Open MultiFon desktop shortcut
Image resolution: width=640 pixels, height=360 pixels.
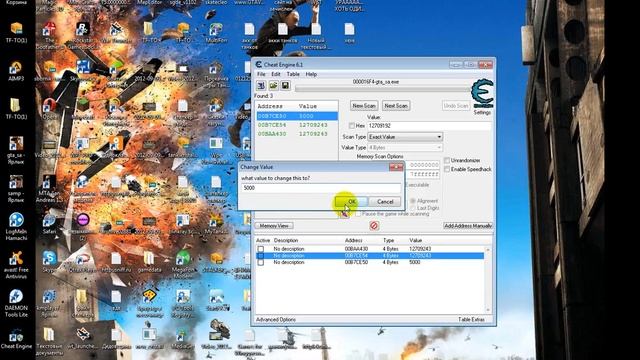tap(216, 33)
